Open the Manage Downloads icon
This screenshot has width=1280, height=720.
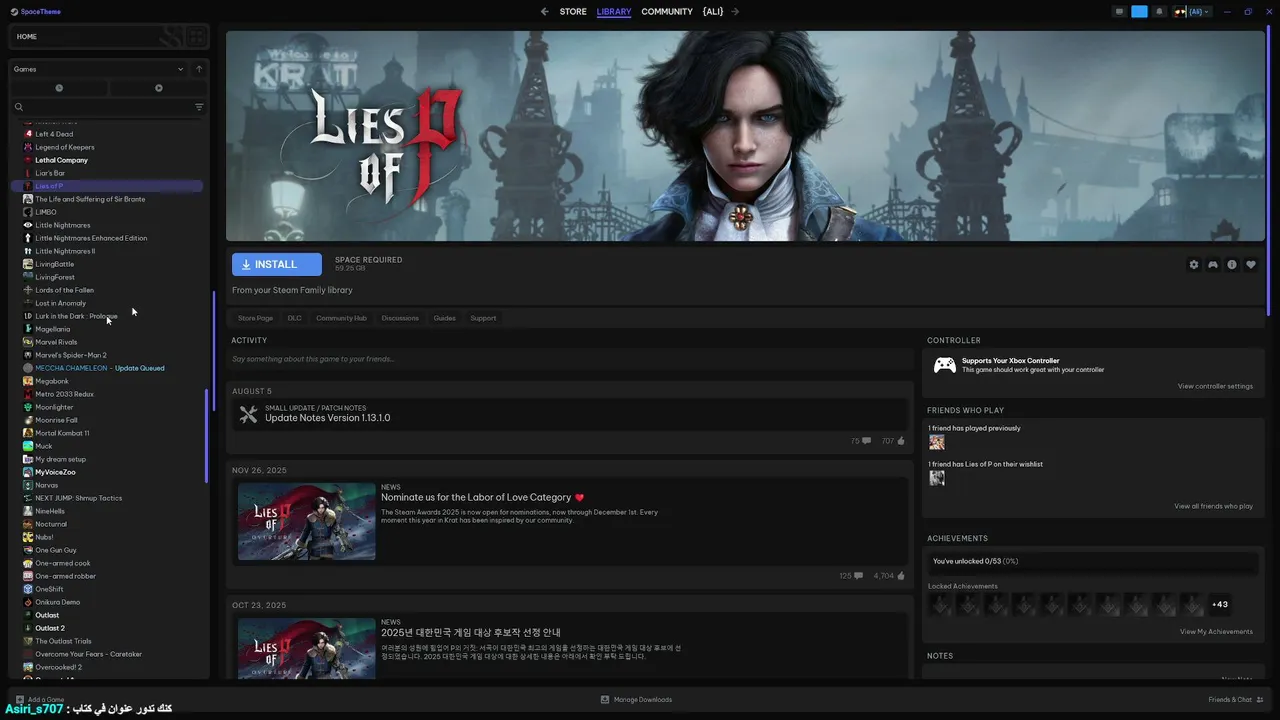(605, 700)
